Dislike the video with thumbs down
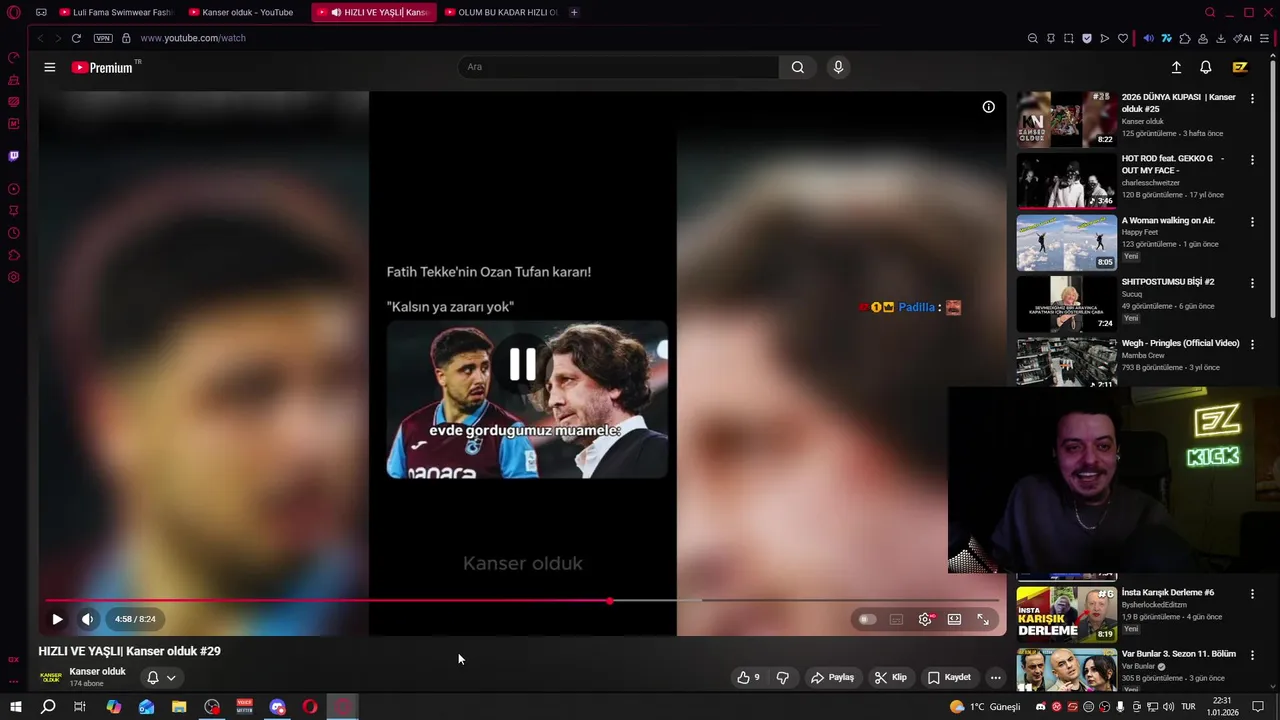 pos(782,677)
